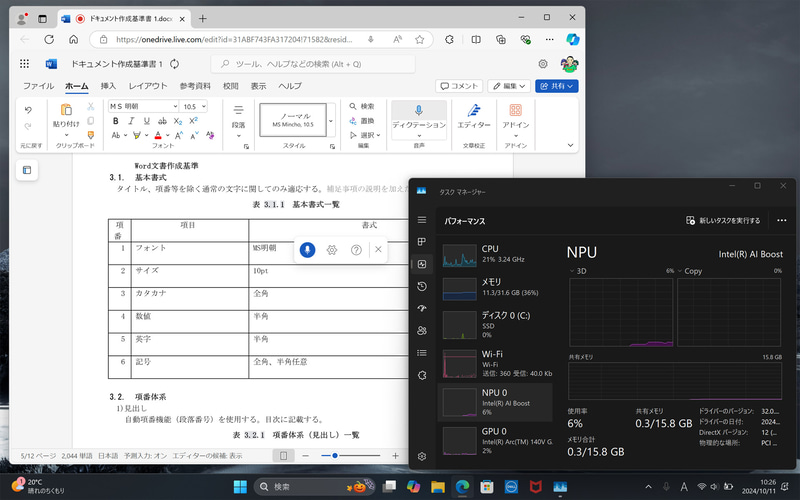Viewport: 800px width, 500px height.
Task: Click the blue microphone in dictation toolbar
Action: coord(307,249)
